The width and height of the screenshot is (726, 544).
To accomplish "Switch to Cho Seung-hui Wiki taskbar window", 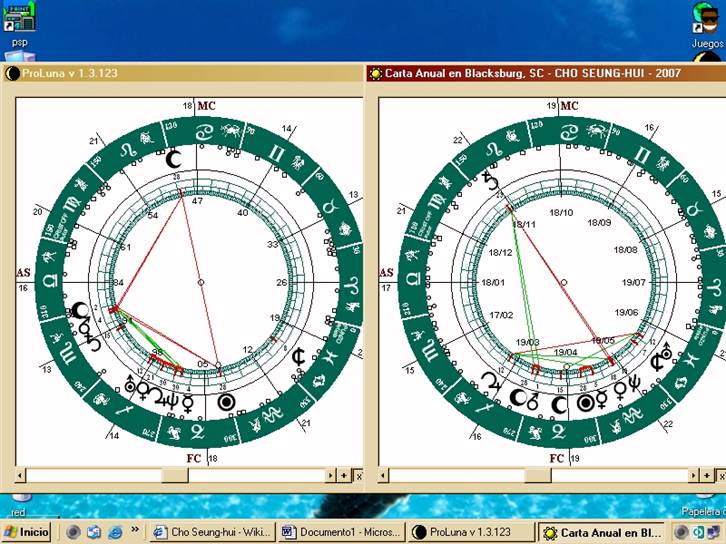I will (x=211, y=532).
